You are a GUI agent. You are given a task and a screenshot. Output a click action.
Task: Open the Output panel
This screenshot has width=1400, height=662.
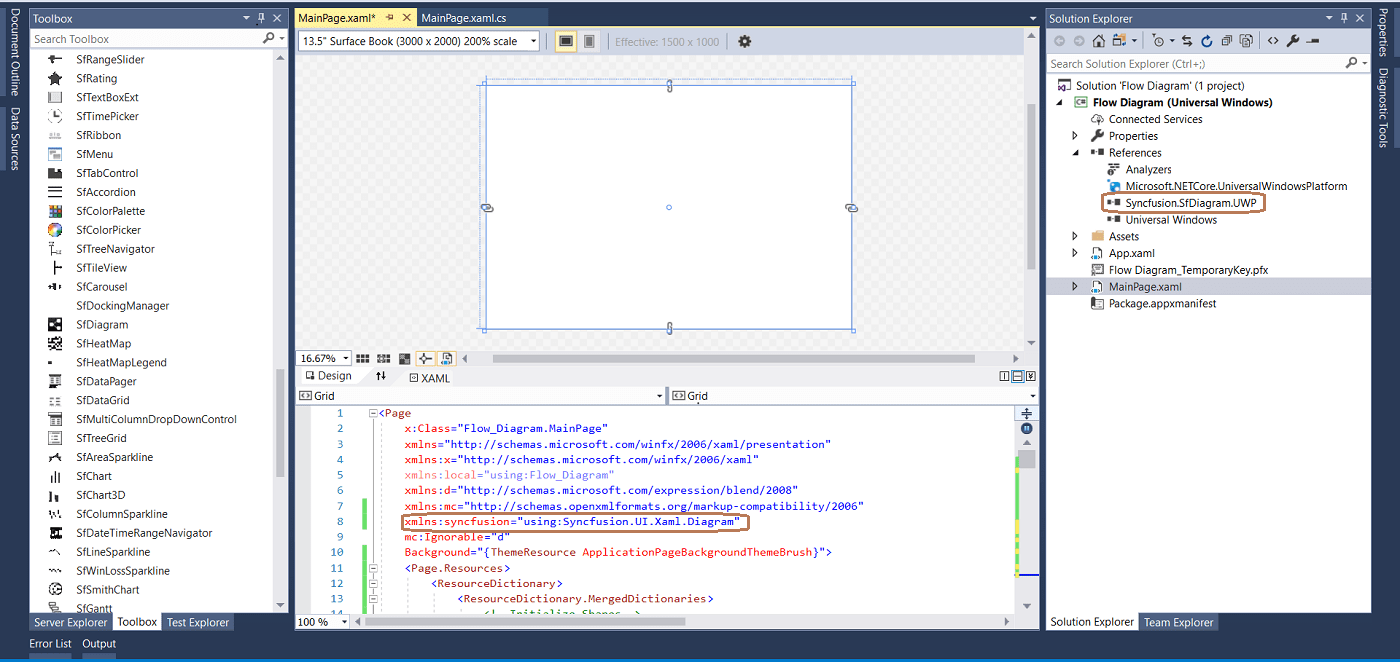pyautogui.click(x=99, y=644)
